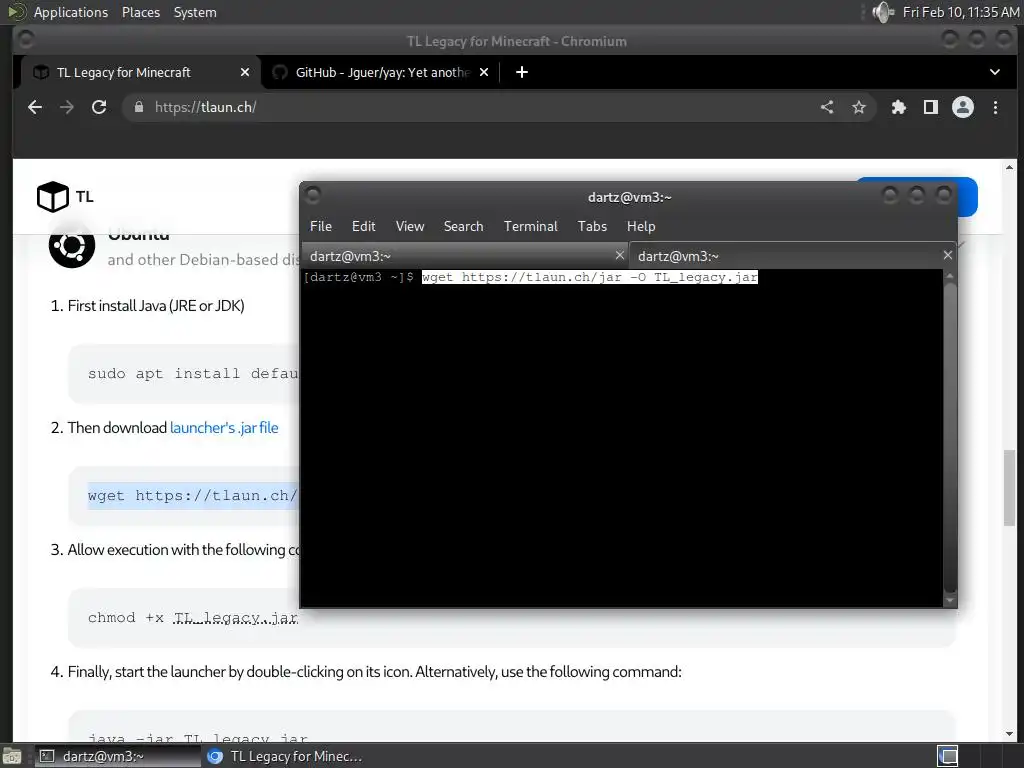Close the first terminal tab
Screen dimensions: 1024x768
pos(620,255)
